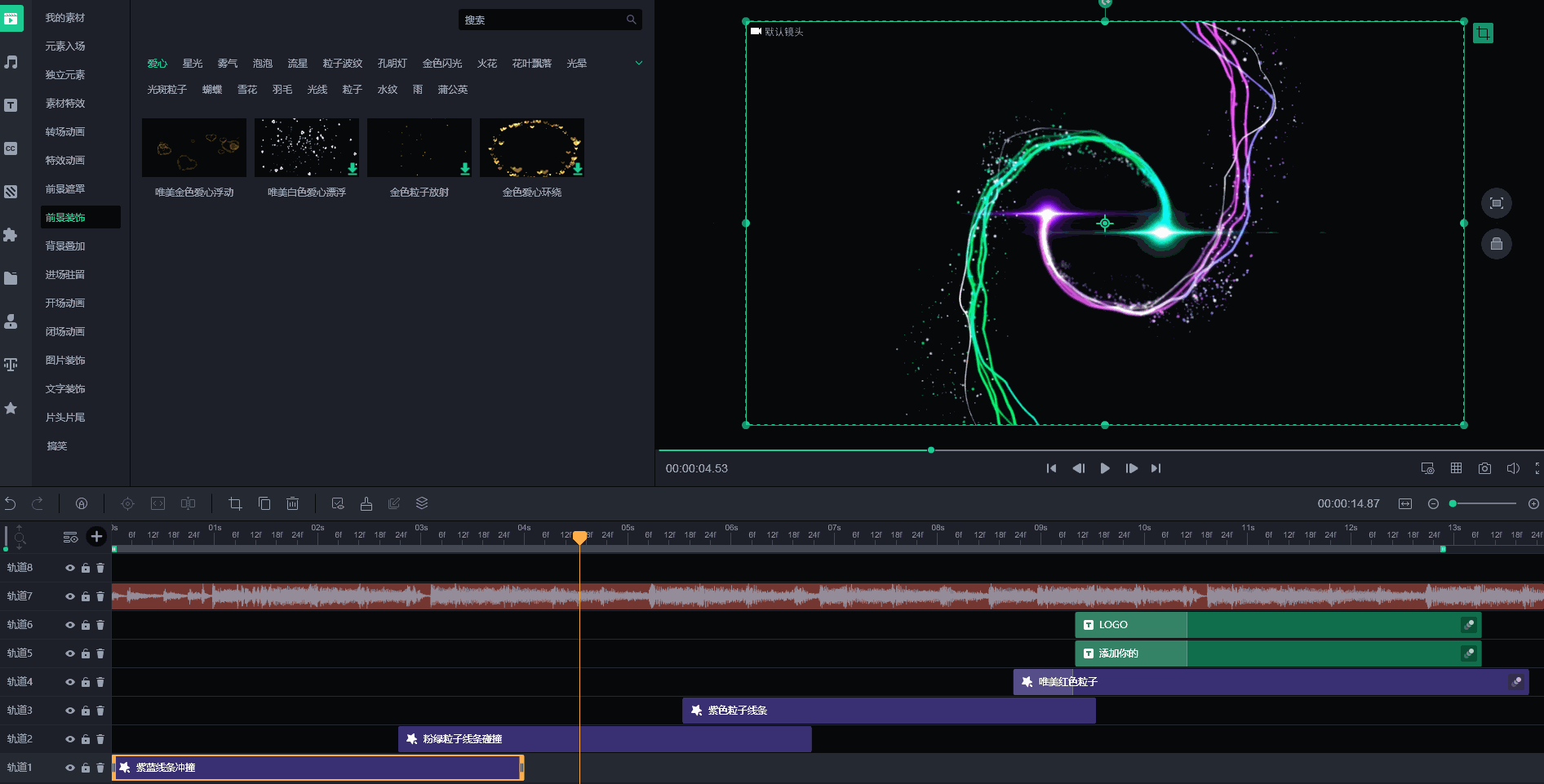
Task: Open the text tool sidebar icon
Action: pos(11,105)
